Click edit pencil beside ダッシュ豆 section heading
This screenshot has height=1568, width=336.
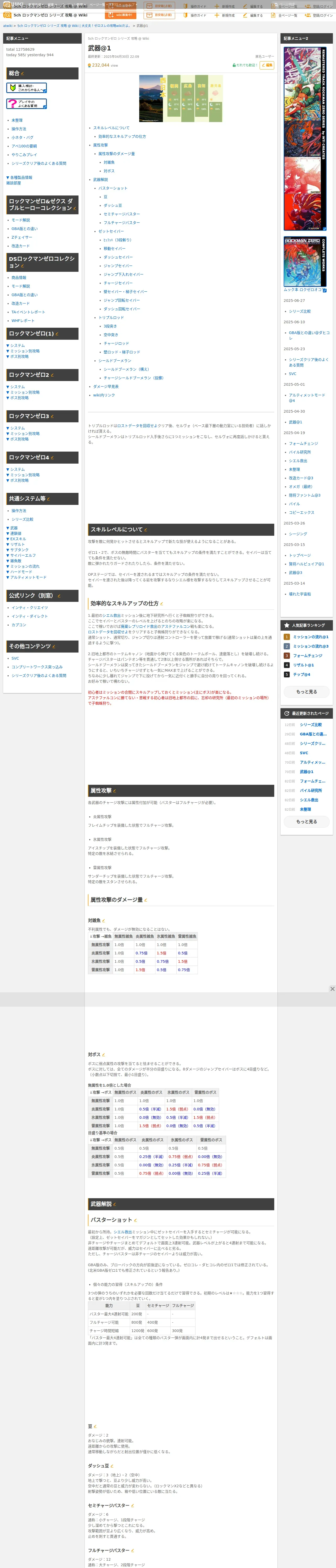(x=112, y=1466)
